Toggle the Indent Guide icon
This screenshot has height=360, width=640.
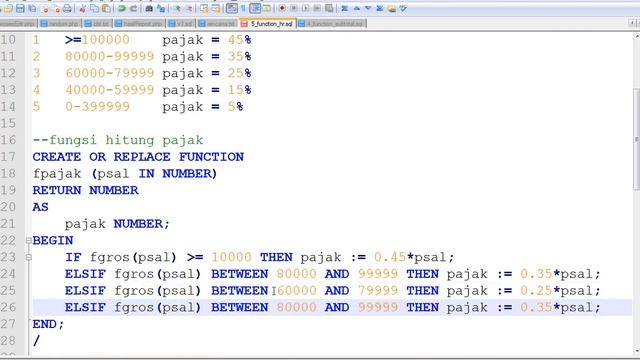(255, 9)
